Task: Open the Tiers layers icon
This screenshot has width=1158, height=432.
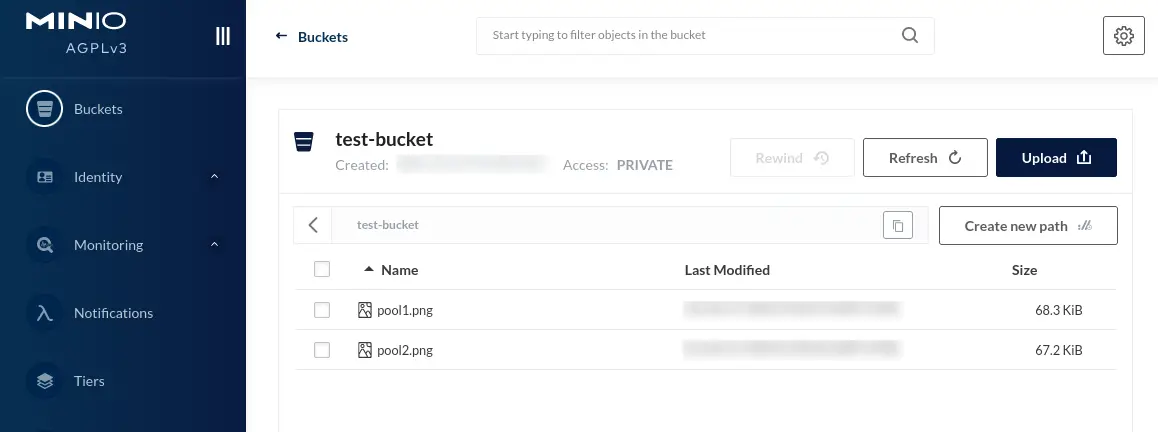Action: pyautogui.click(x=44, y=381)
